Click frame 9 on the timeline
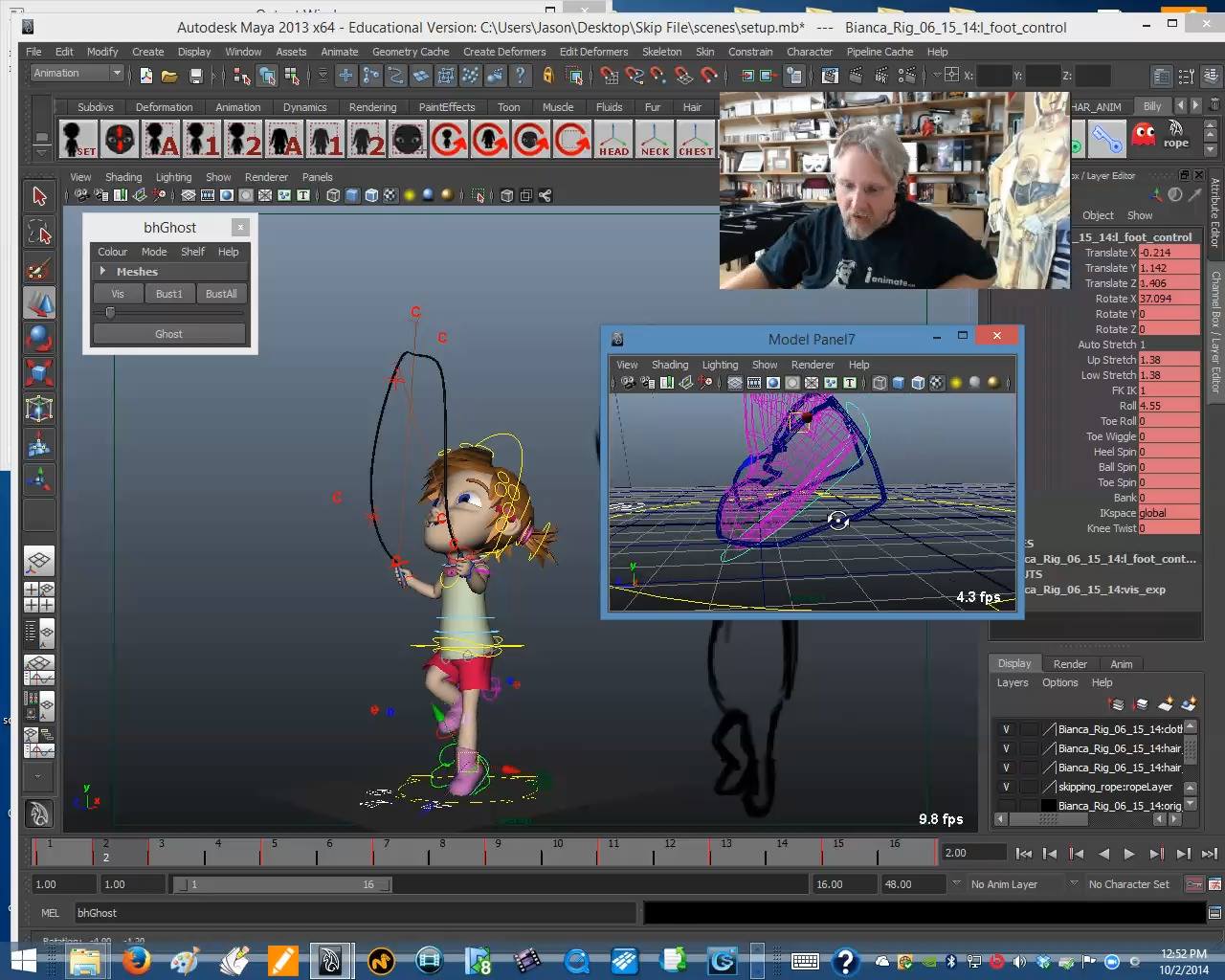The height and width of the screenshot is (980, 1225). click(498, 850)
